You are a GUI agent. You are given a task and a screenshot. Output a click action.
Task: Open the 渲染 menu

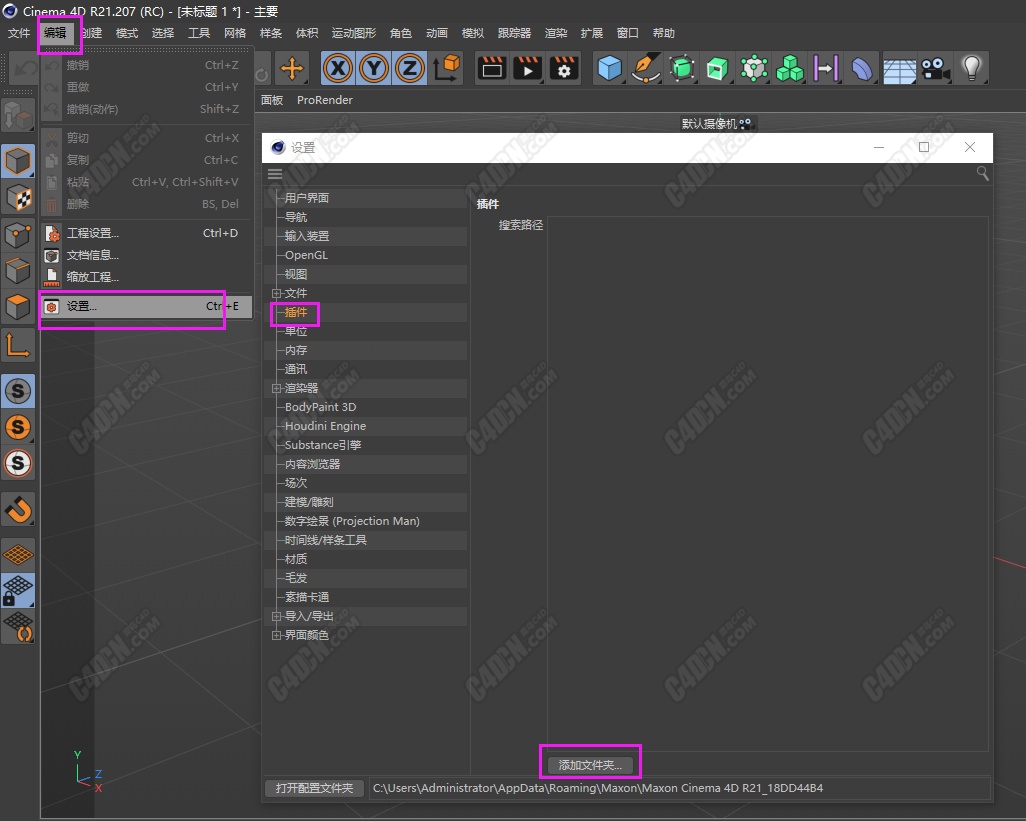coord(556,33)
